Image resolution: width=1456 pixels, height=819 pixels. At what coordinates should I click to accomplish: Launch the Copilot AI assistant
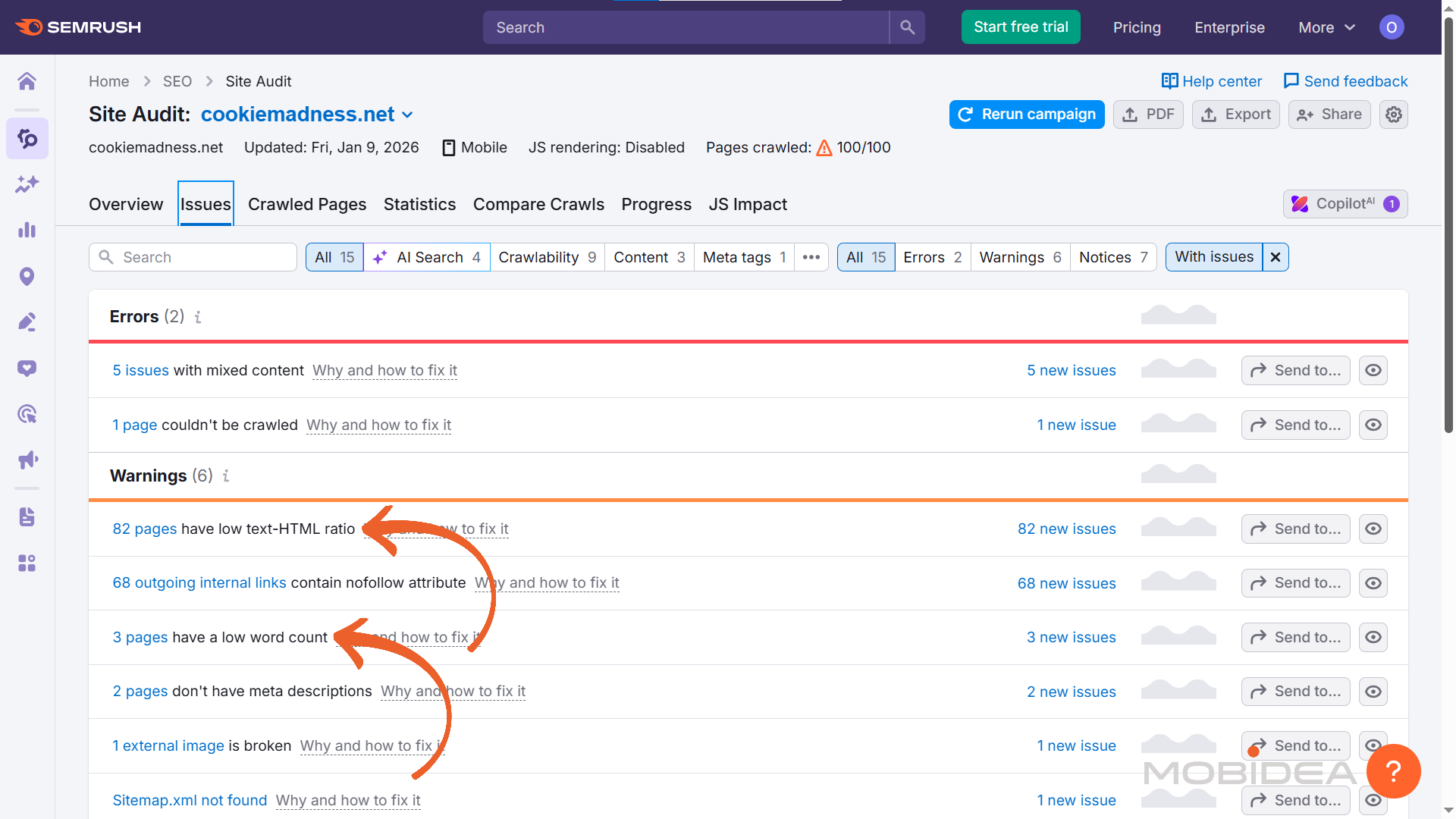click(1345, 203)
